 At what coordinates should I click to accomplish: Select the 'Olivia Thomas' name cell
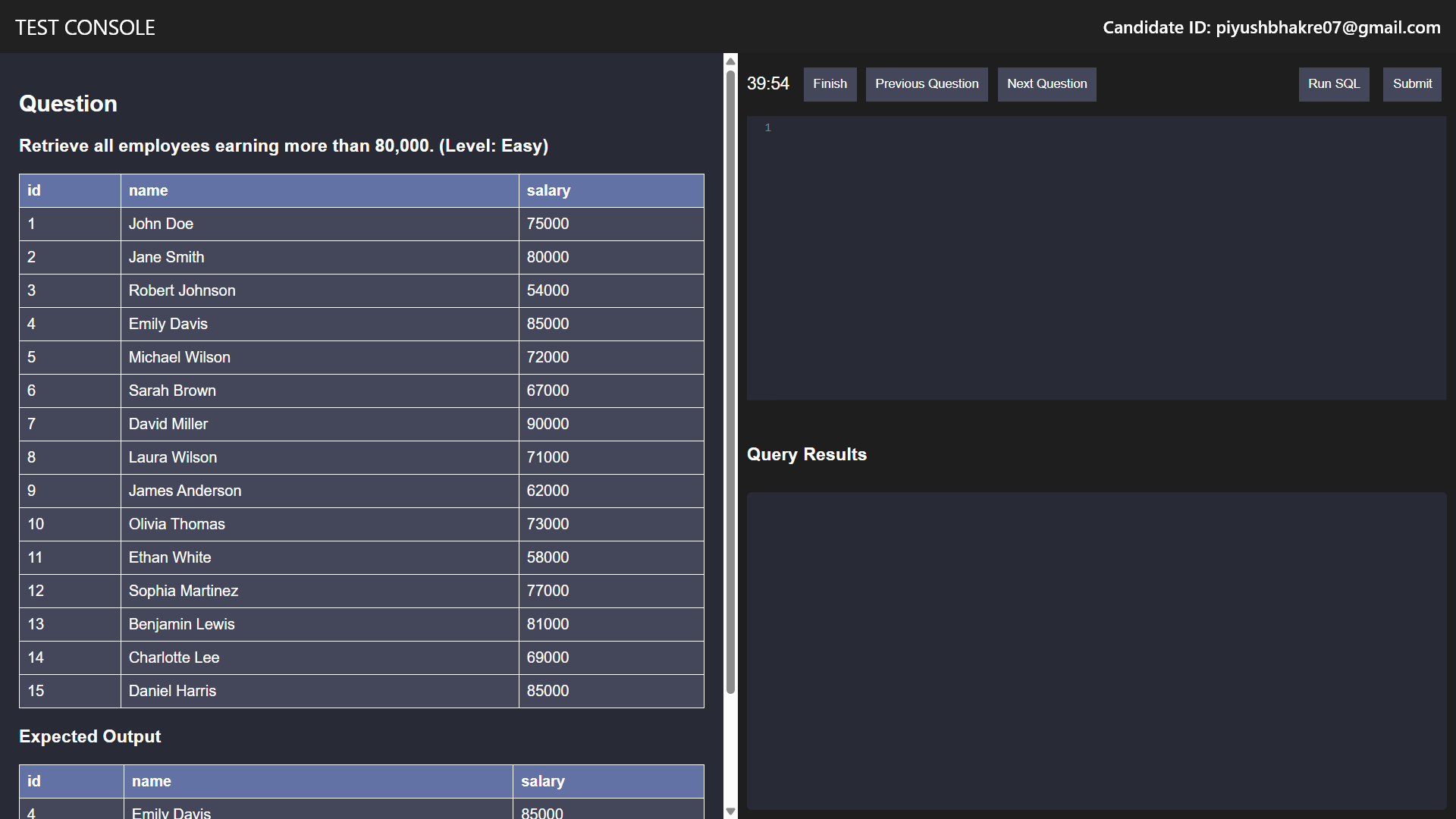320,525
